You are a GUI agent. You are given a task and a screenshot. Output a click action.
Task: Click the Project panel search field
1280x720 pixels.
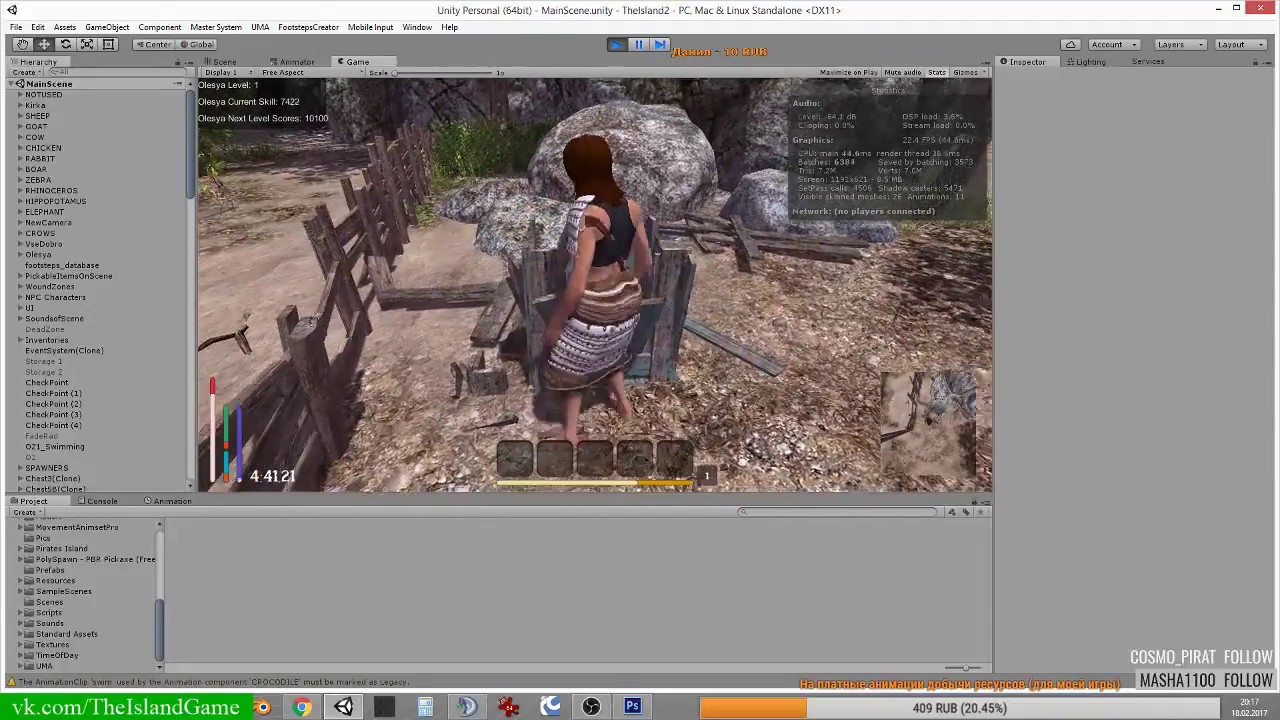(x=838, y=512)
